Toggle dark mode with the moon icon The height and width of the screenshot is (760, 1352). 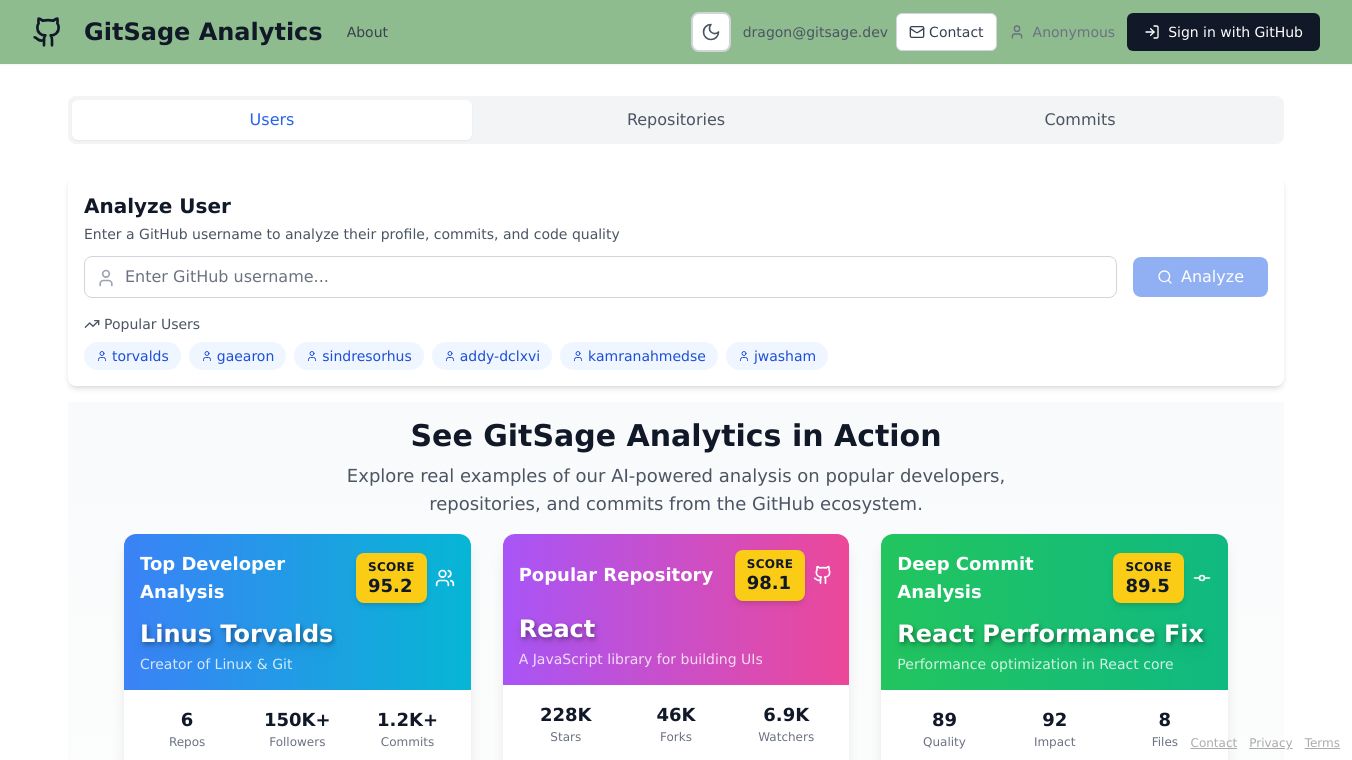pyautogui.click(x=711, y=32)
